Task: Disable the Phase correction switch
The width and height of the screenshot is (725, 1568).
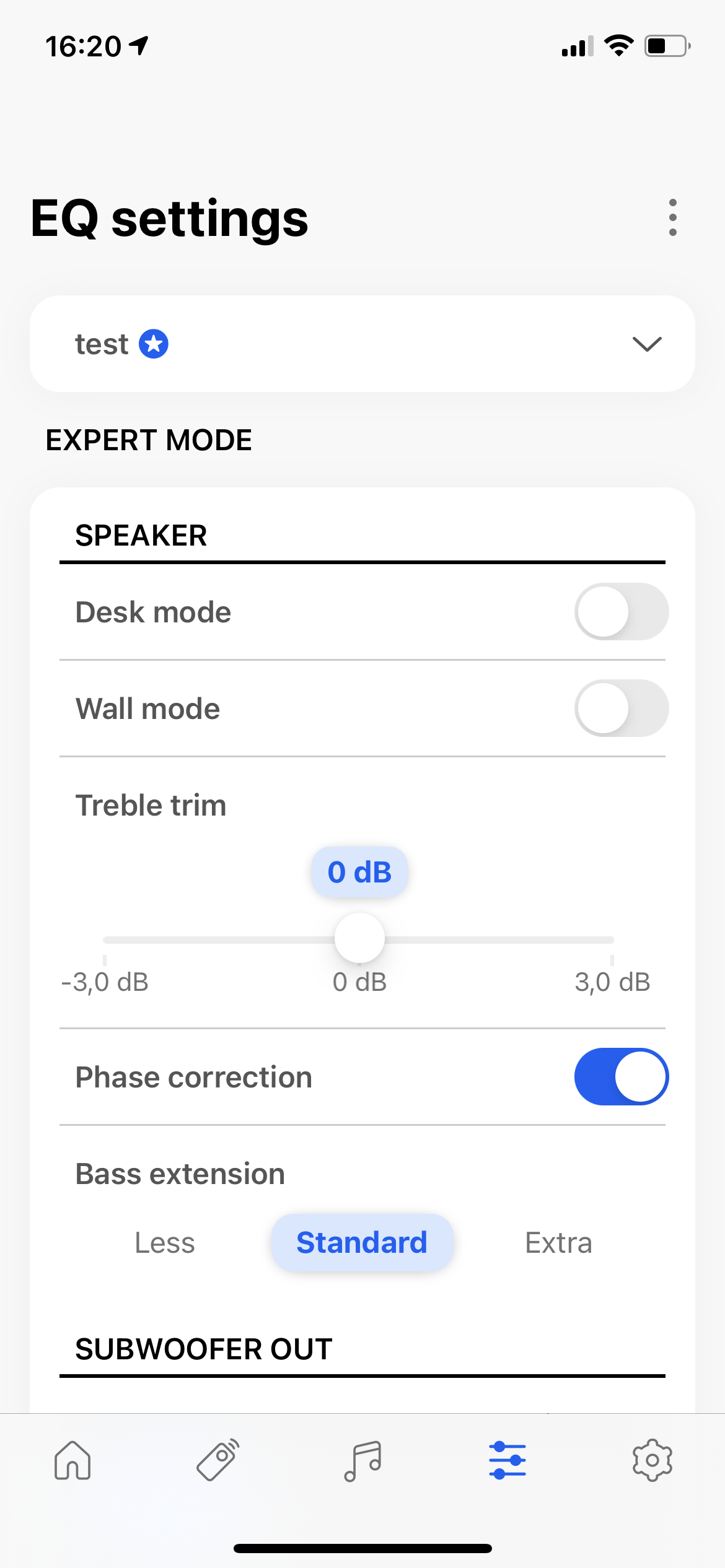Action: [x=621, y=1076]
